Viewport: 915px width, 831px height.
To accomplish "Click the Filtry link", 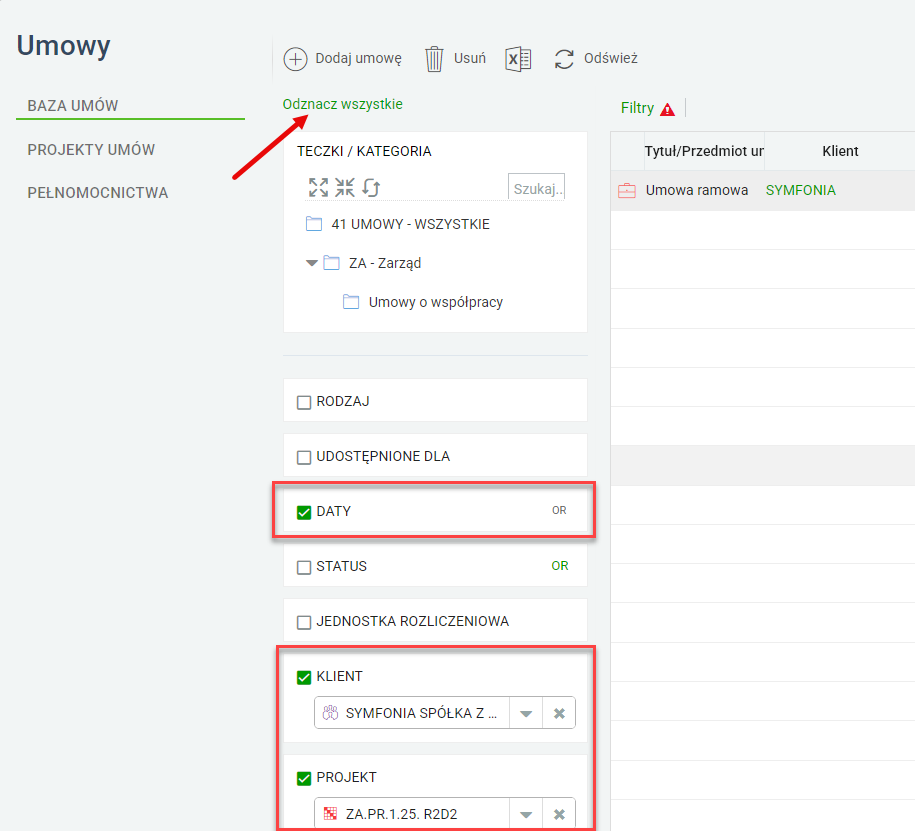I will click(637, 108).
